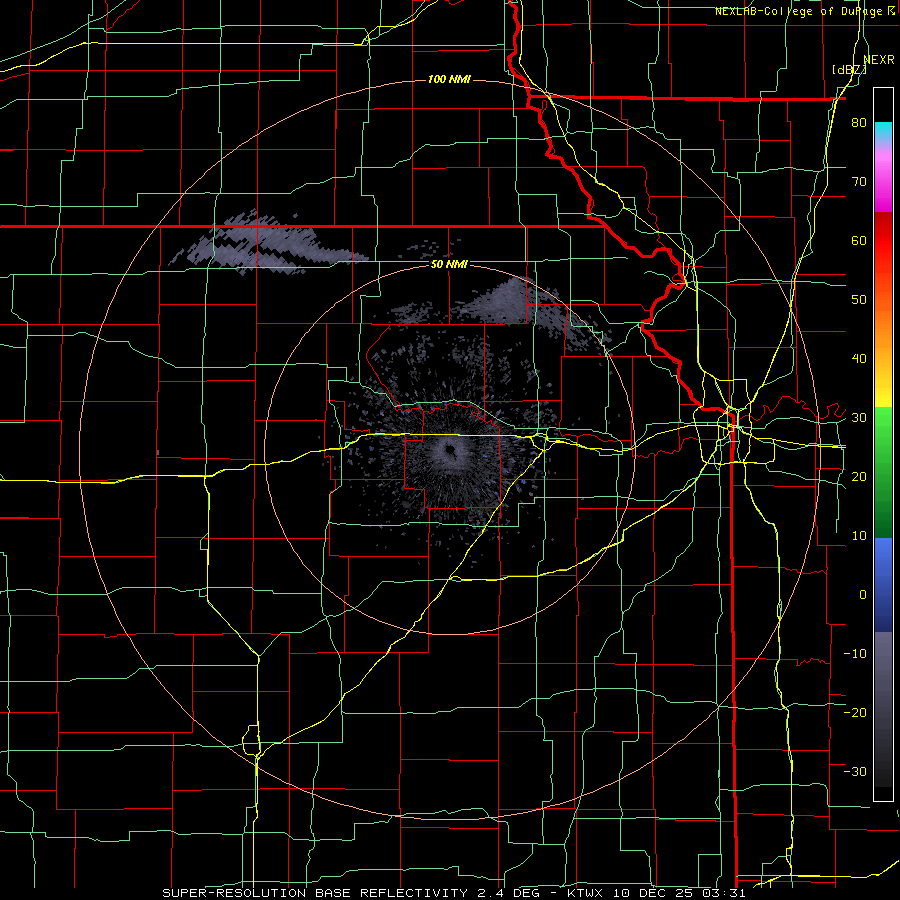Click the [dBZ] units label

[849, 70]
